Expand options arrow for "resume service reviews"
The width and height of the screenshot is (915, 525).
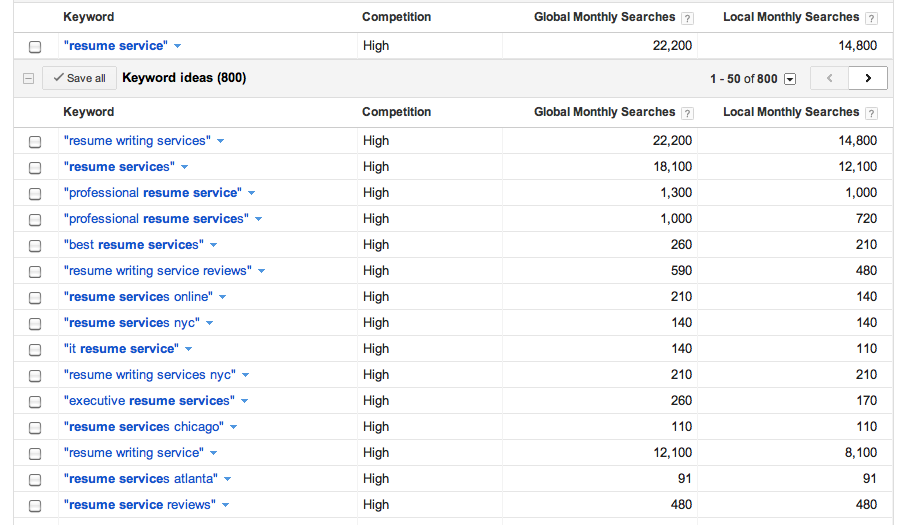(226, 505)
